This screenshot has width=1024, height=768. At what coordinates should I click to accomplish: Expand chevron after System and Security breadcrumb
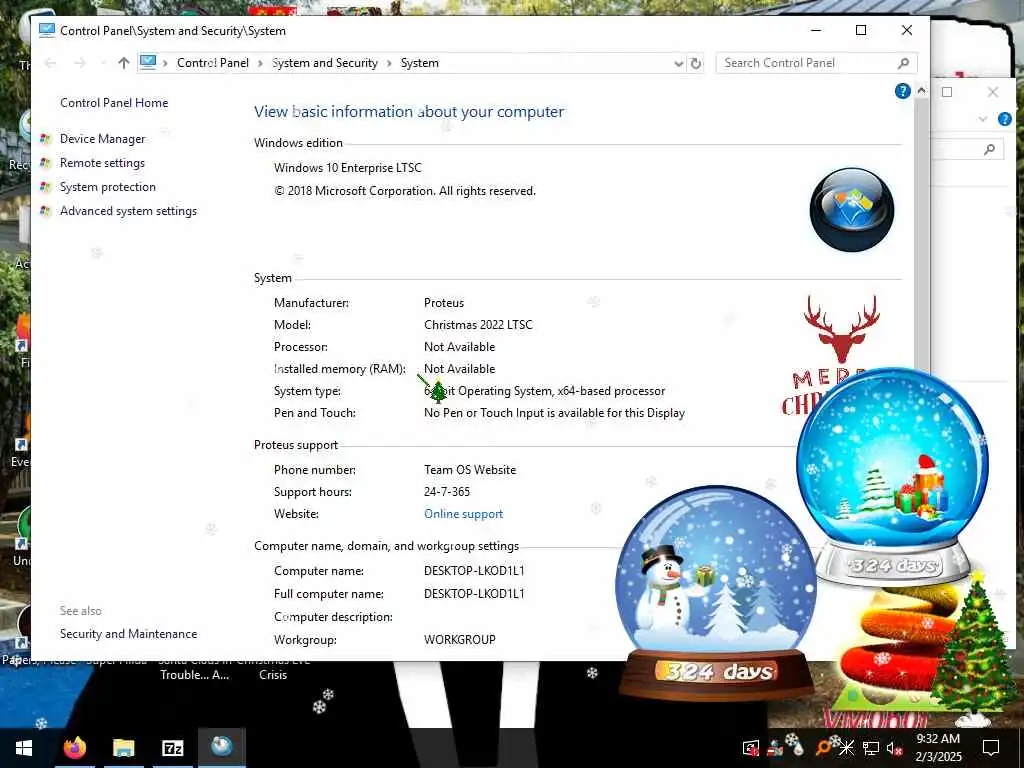[389, 63]
